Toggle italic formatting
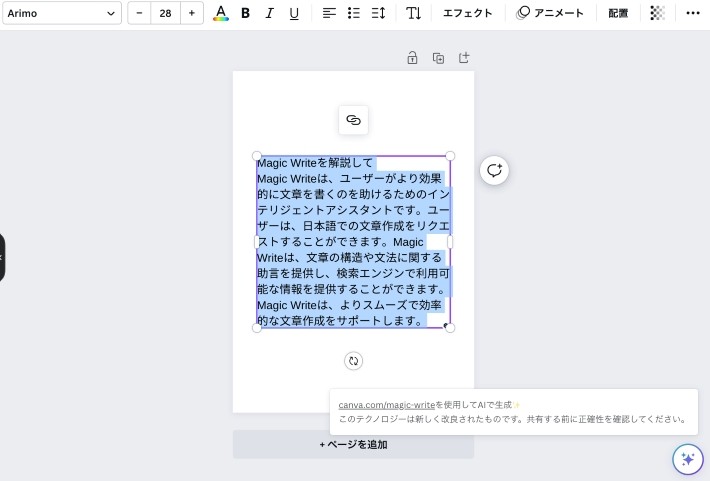The width and height of the screenshot is (710, 481). pyautogui.click(x=269, y=13)
